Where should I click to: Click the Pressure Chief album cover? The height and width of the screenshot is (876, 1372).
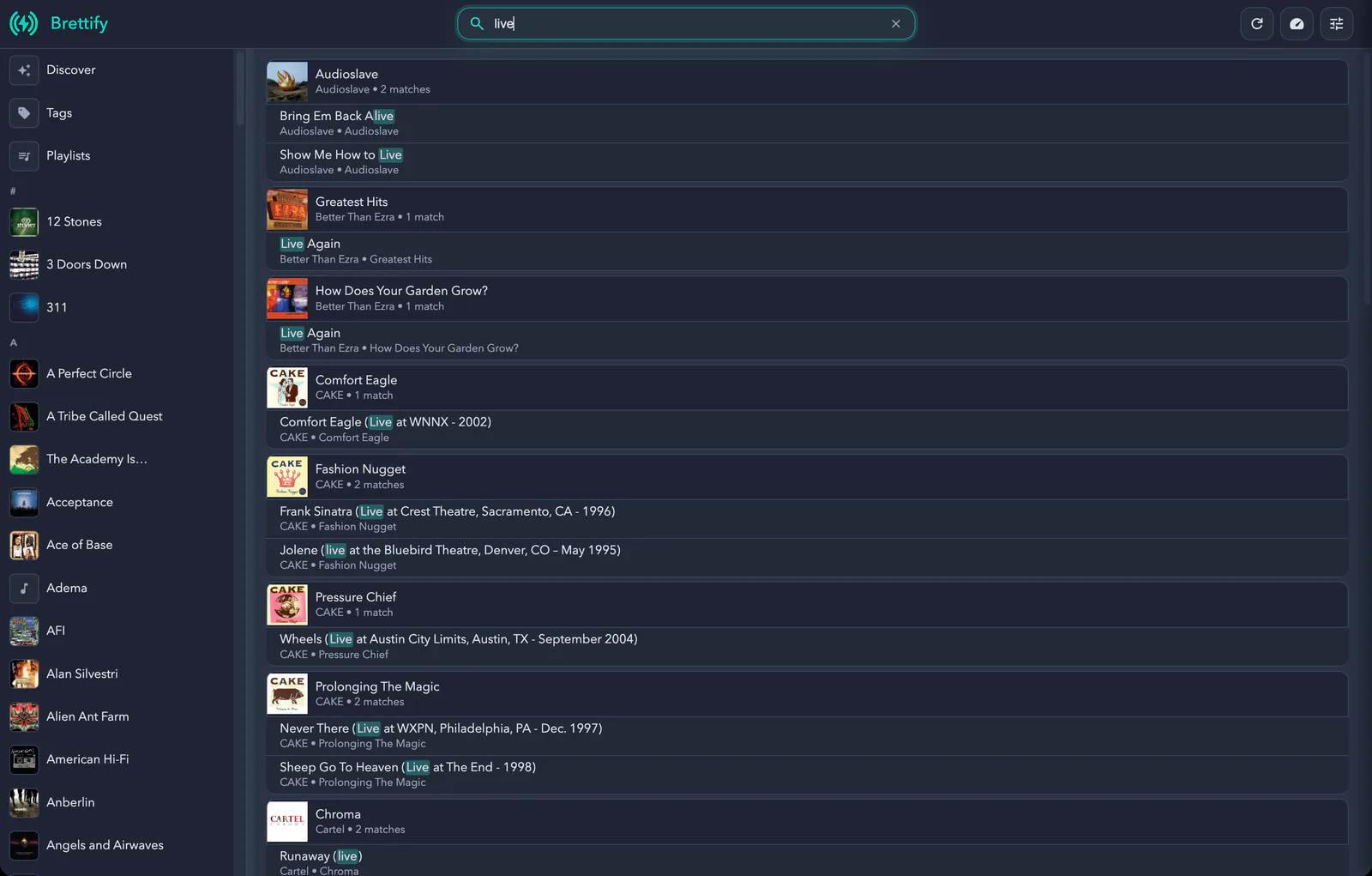287,606
